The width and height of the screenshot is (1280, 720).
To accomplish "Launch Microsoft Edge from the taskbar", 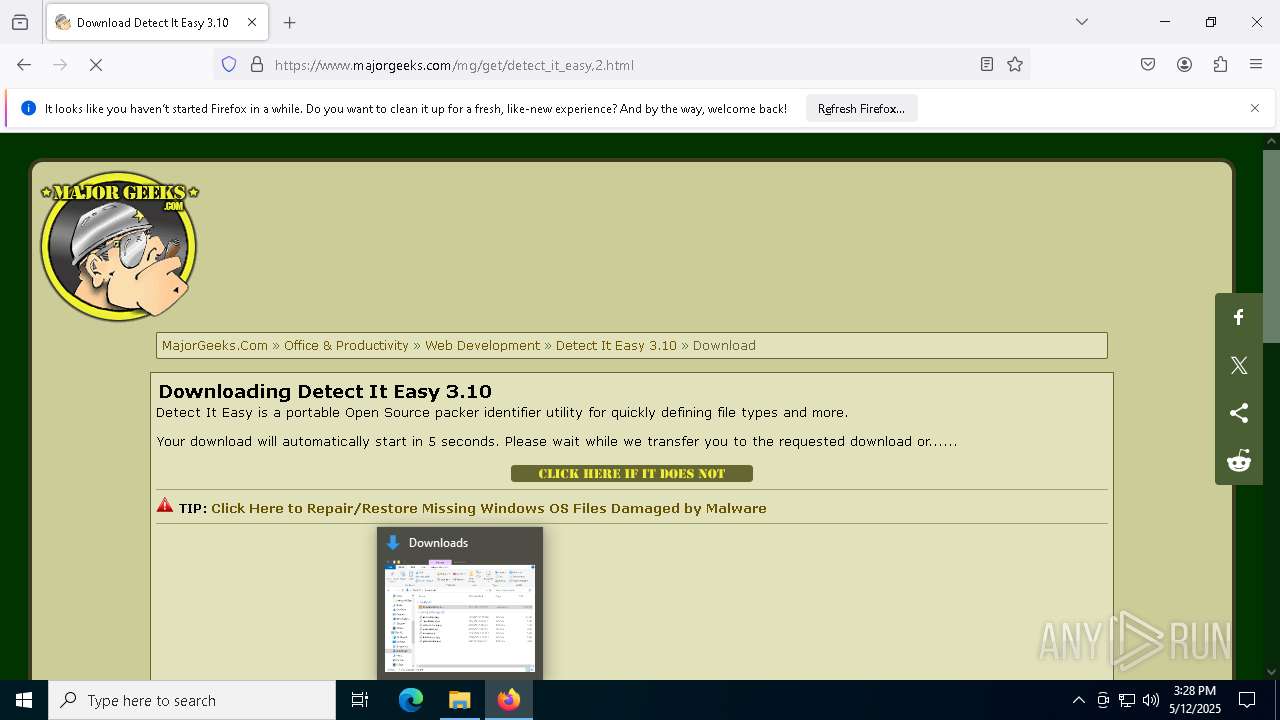I will click(411, 700).
